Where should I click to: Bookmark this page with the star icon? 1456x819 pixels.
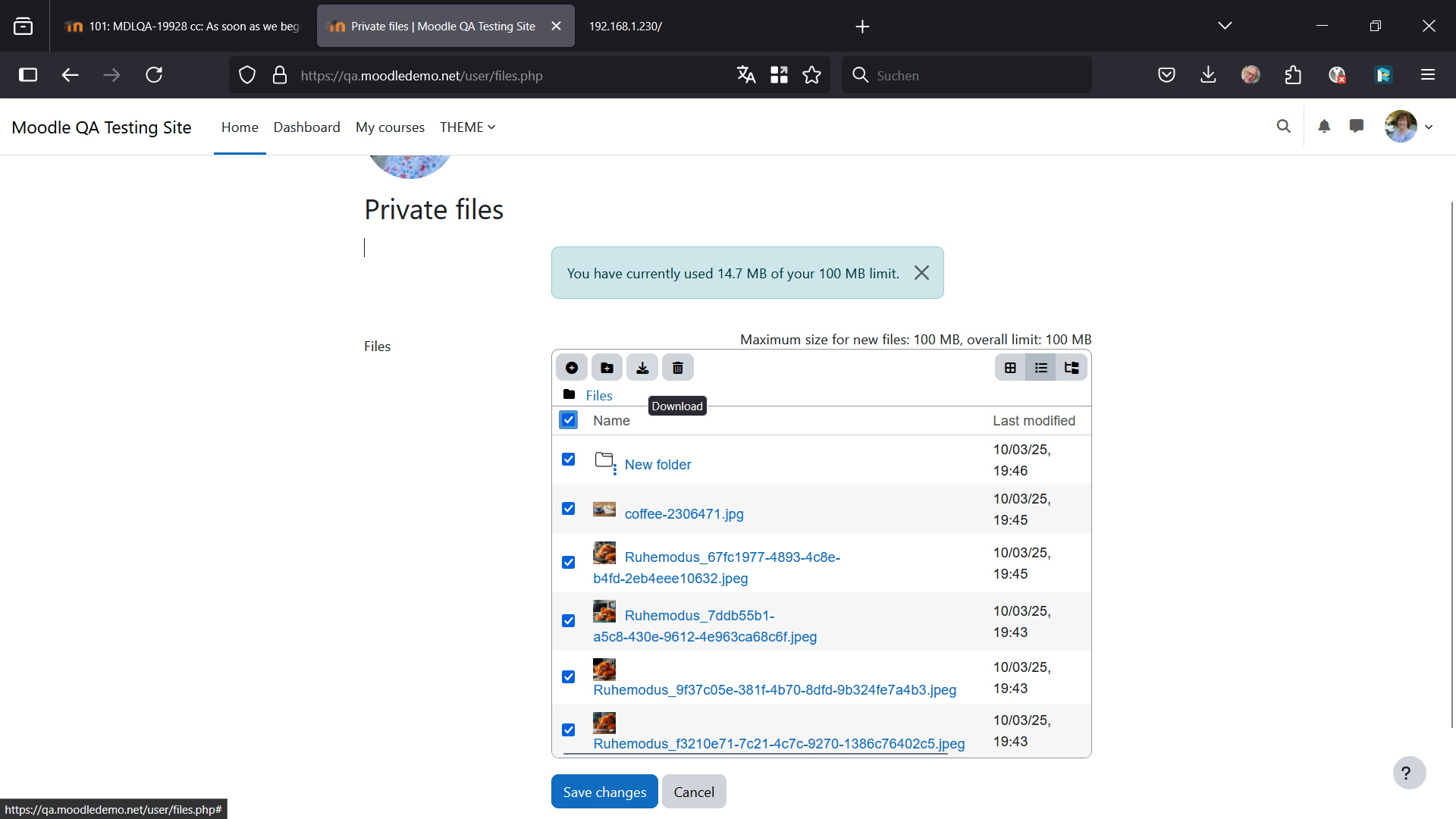812,75
